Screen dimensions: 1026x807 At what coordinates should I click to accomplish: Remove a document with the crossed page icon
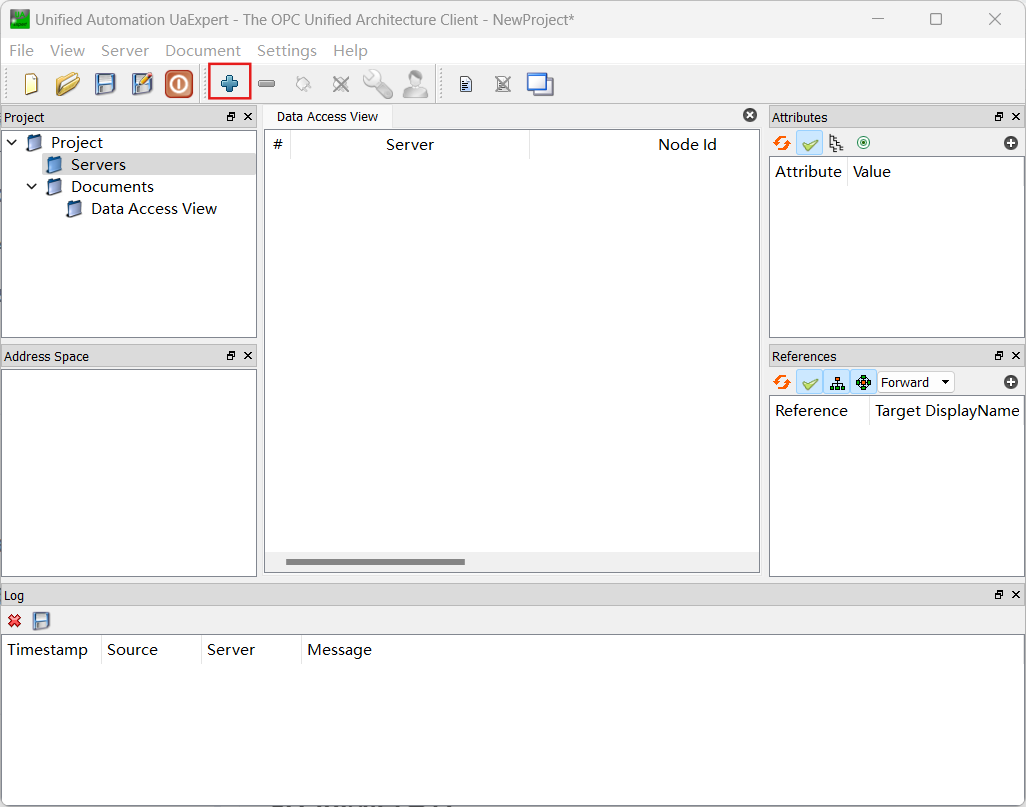pyautogui.click(x=503, y=84)
